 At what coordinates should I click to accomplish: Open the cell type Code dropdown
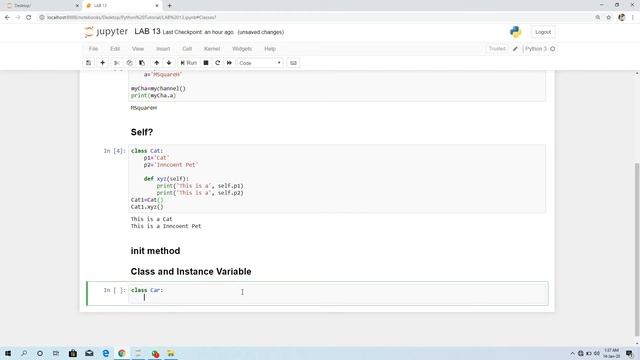(260, 63)
